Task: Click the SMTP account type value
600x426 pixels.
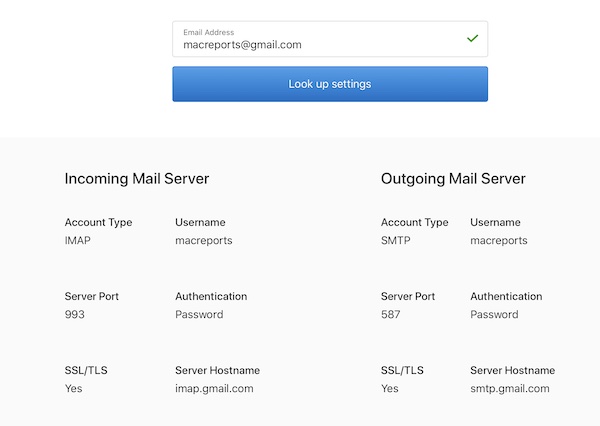Action: pos(396,240)
